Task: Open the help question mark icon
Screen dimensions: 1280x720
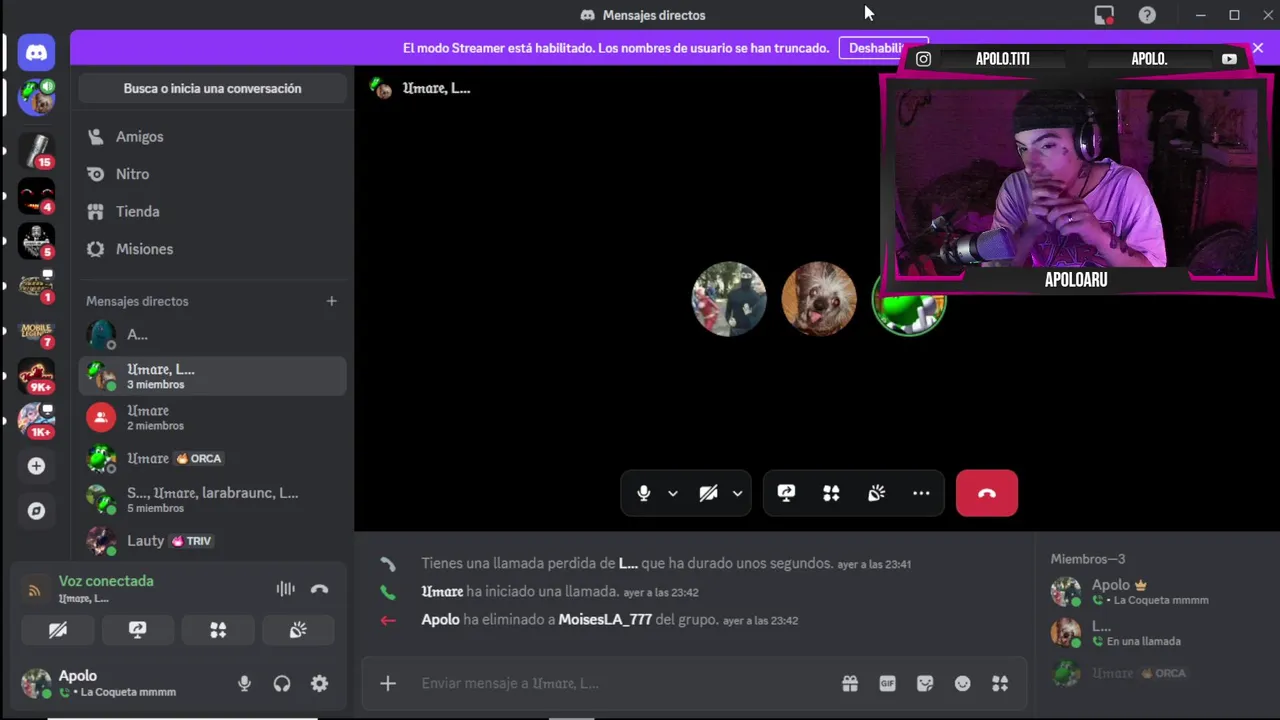Action: tap(1147, 15)
